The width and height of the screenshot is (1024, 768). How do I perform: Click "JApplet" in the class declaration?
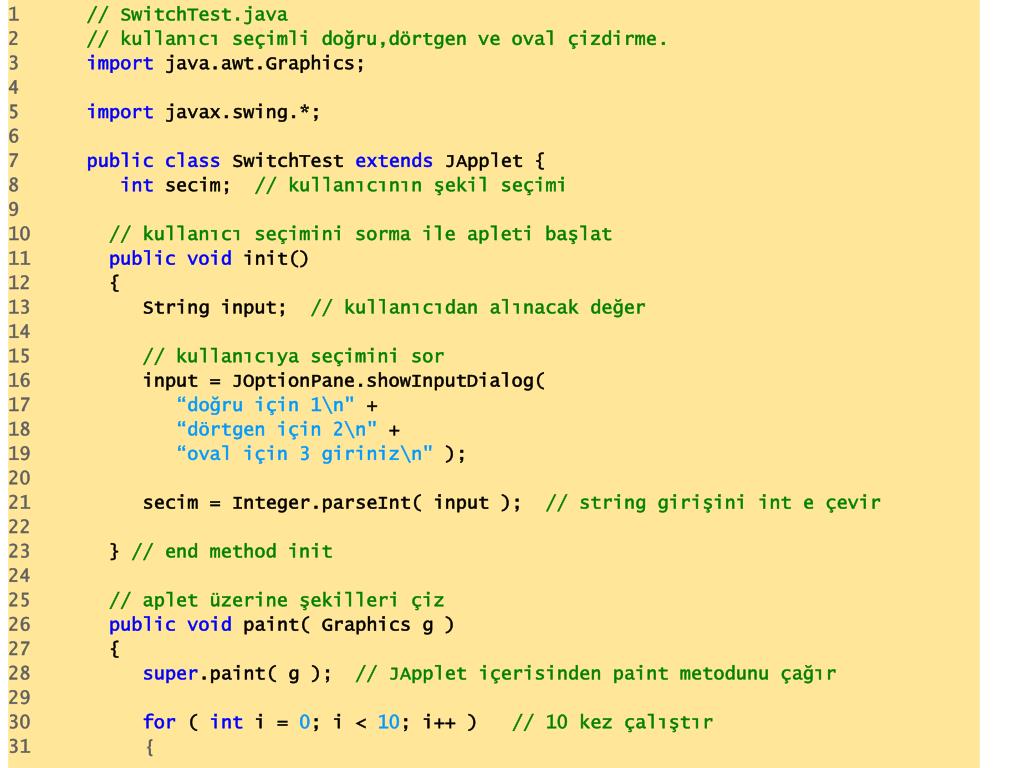tap(483, 161)
